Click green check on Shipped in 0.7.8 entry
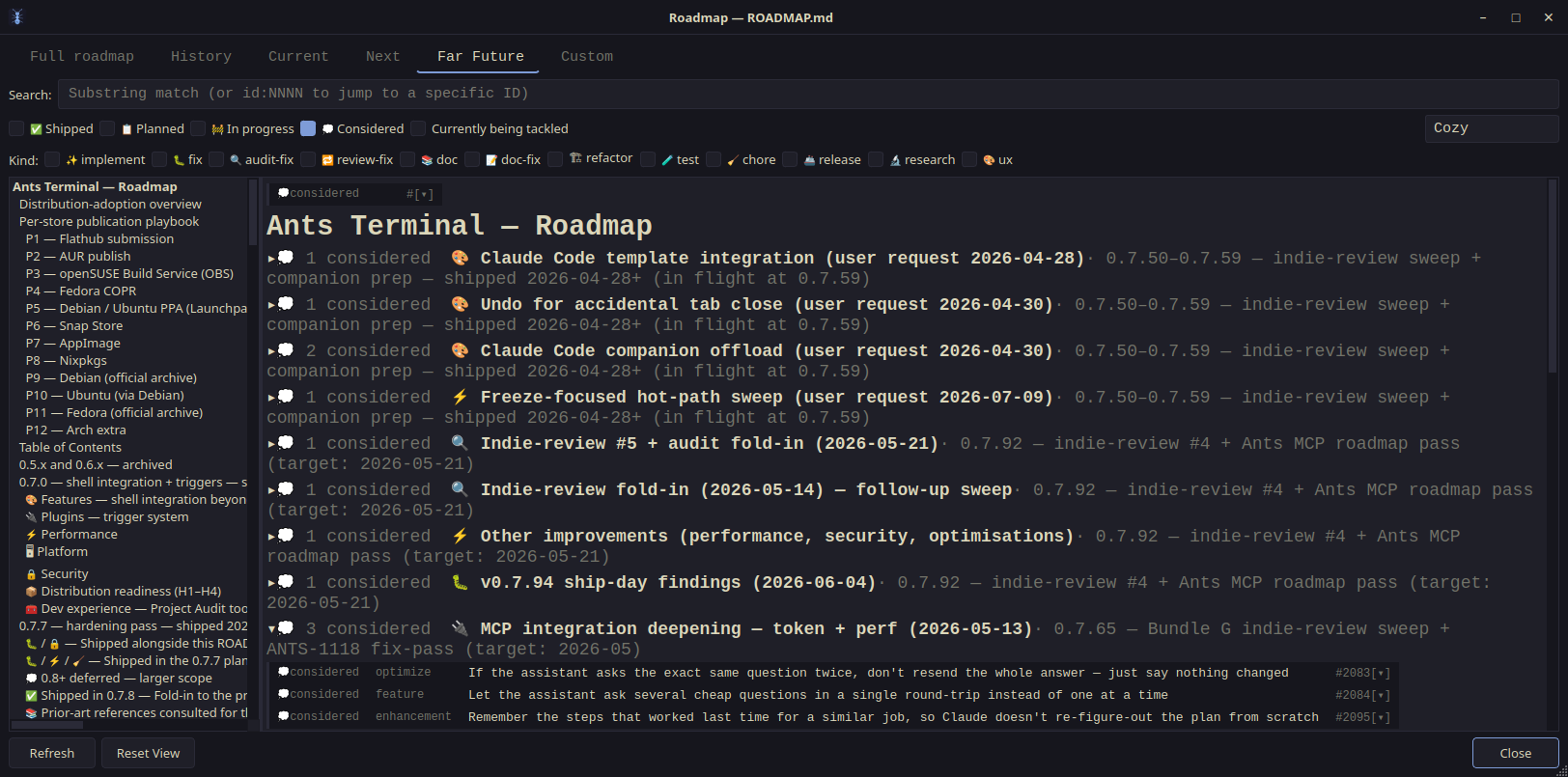Image resolution: width=1568 pixels, height=777 pixels. click(x=31, y=696)
